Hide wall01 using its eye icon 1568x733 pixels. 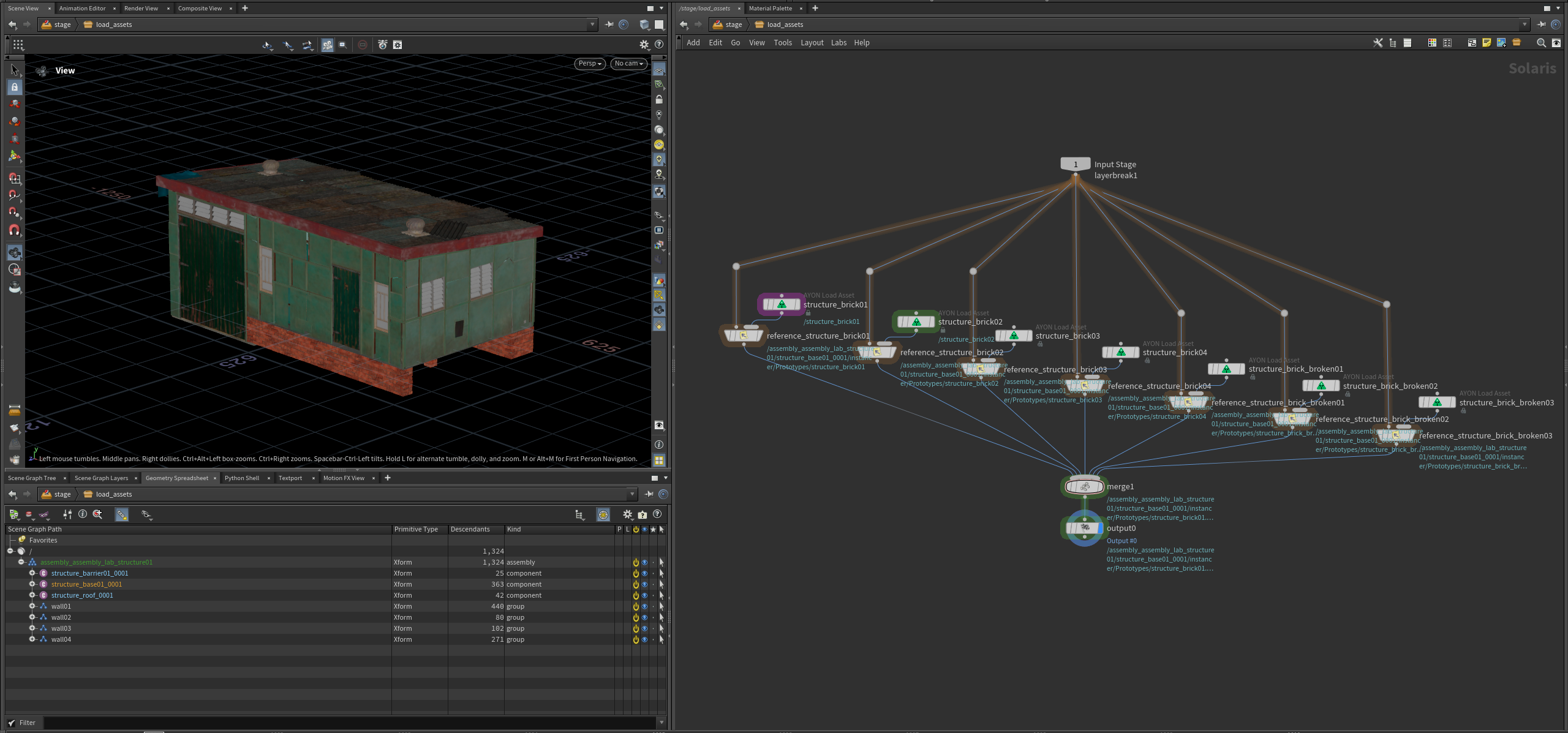[x=644, y=606]
